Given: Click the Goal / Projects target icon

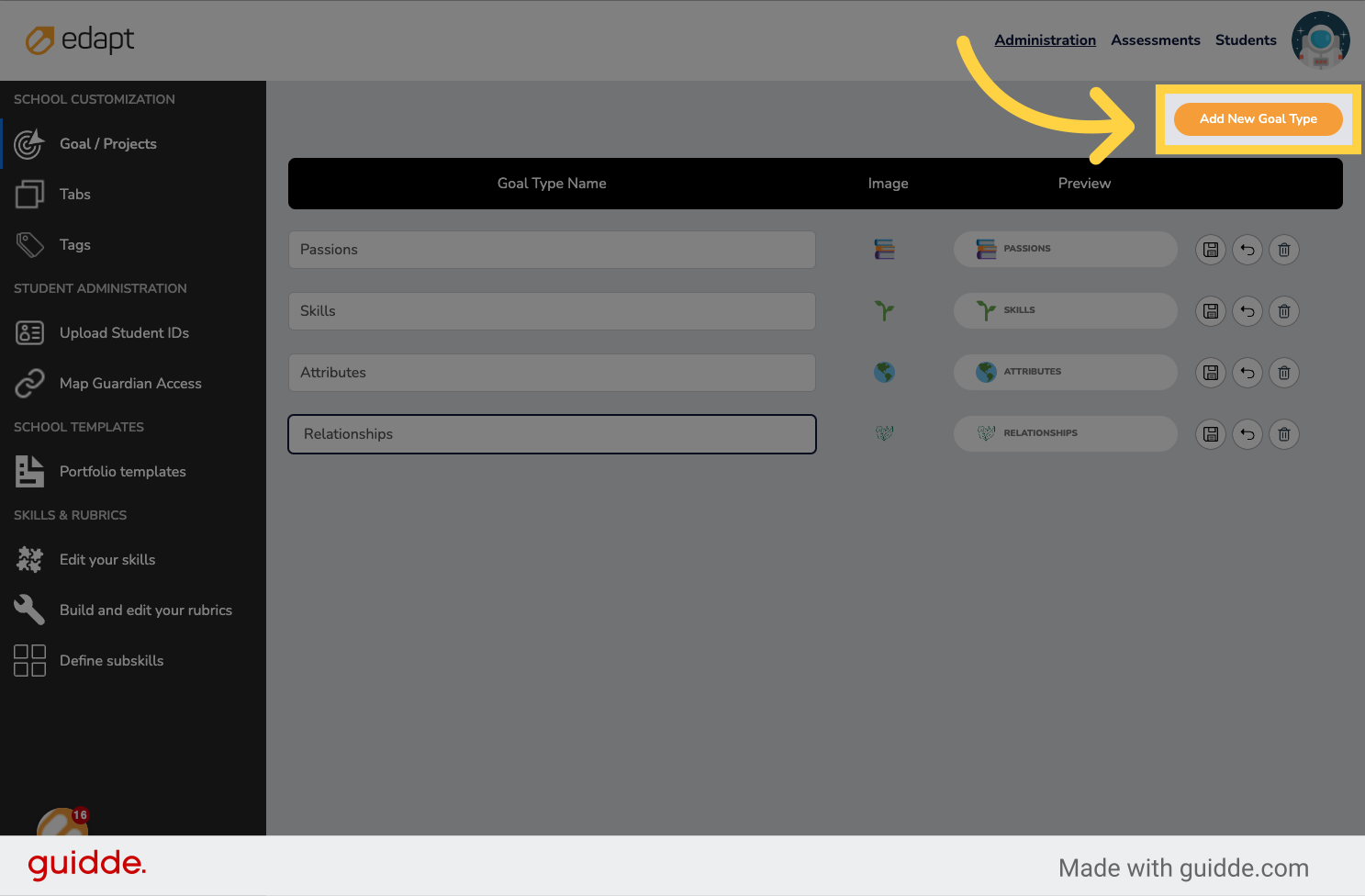Looking at the screenshot, I should click(x=29, y=144).
